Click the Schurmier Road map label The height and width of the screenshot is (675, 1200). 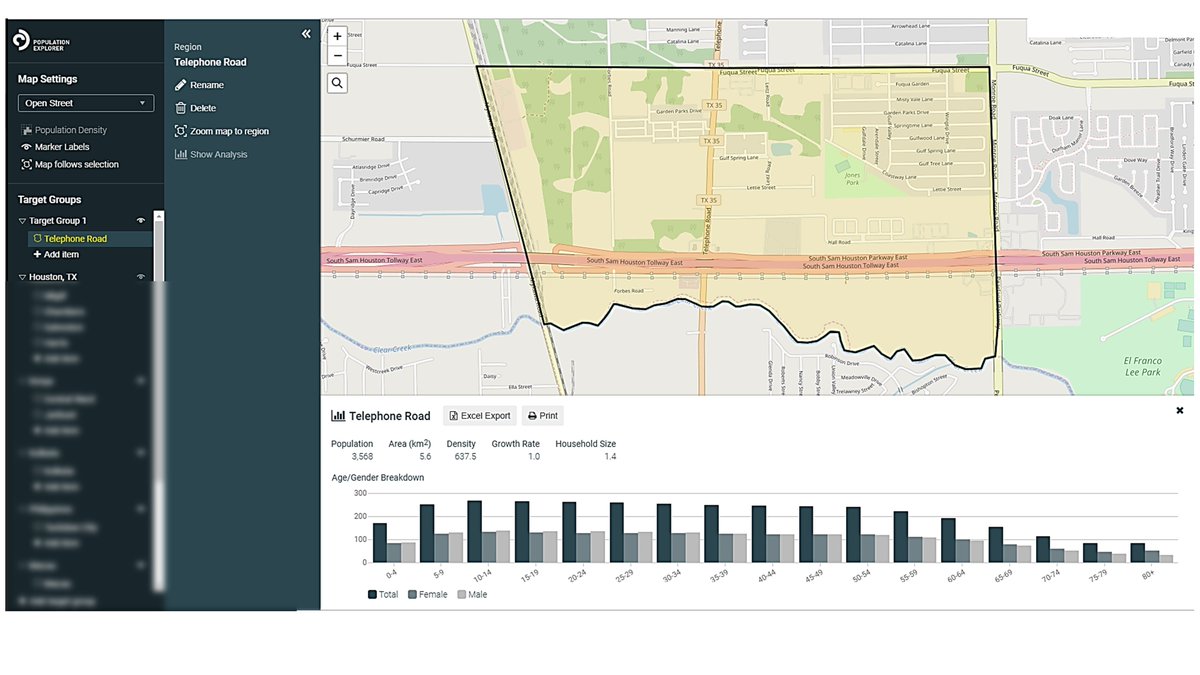click(363, 139)
